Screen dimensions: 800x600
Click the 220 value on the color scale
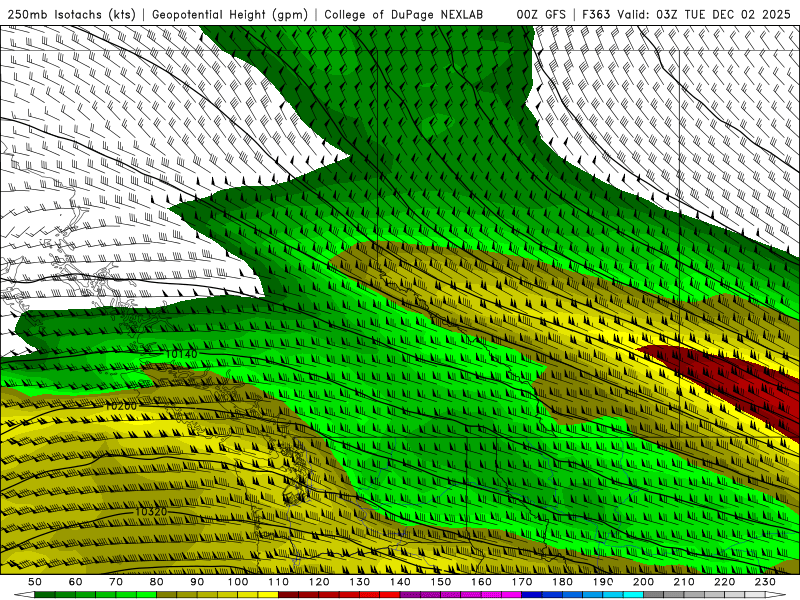point(724,582)
